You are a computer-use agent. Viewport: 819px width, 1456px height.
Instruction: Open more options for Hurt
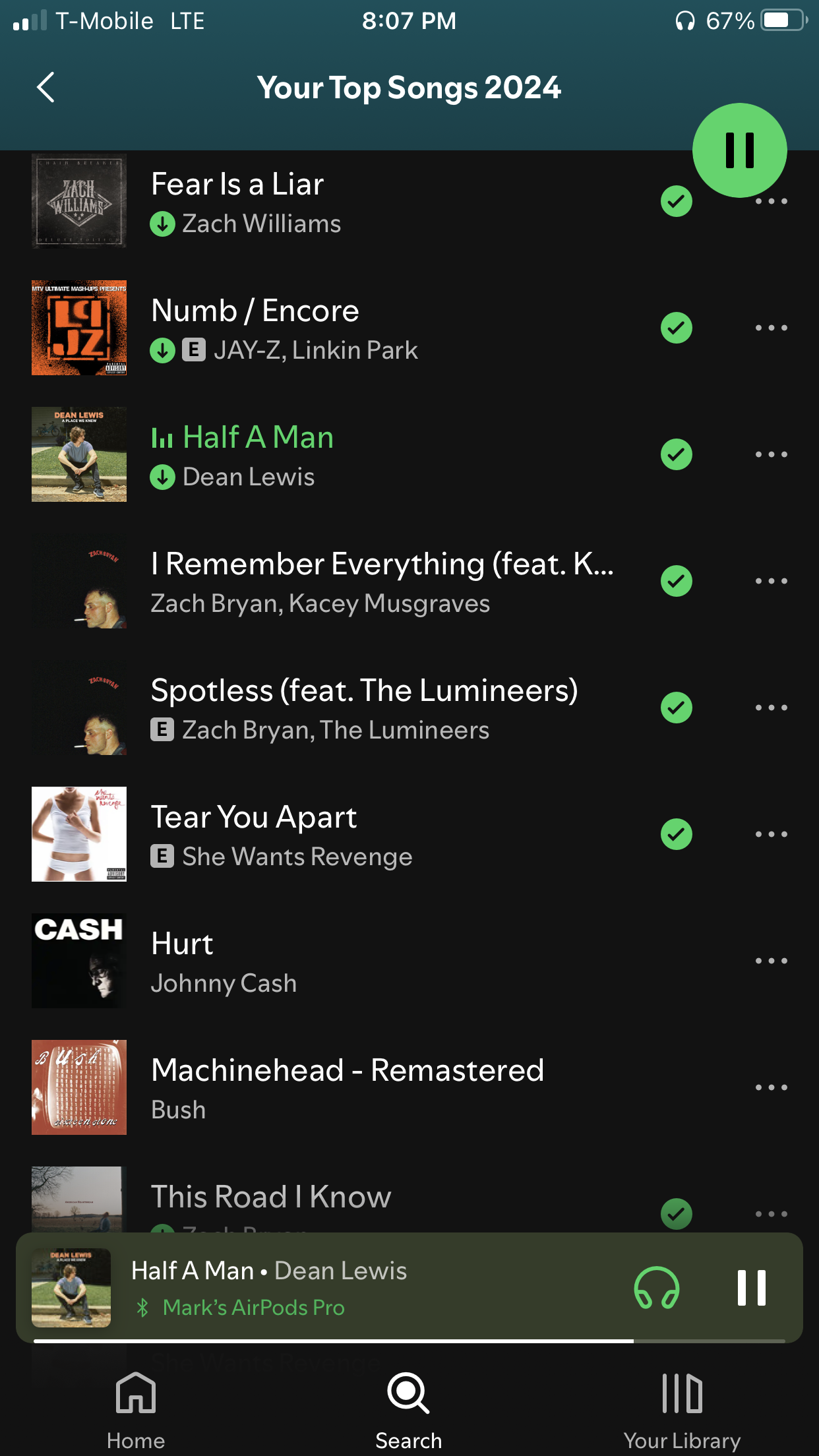coord(771,961)
